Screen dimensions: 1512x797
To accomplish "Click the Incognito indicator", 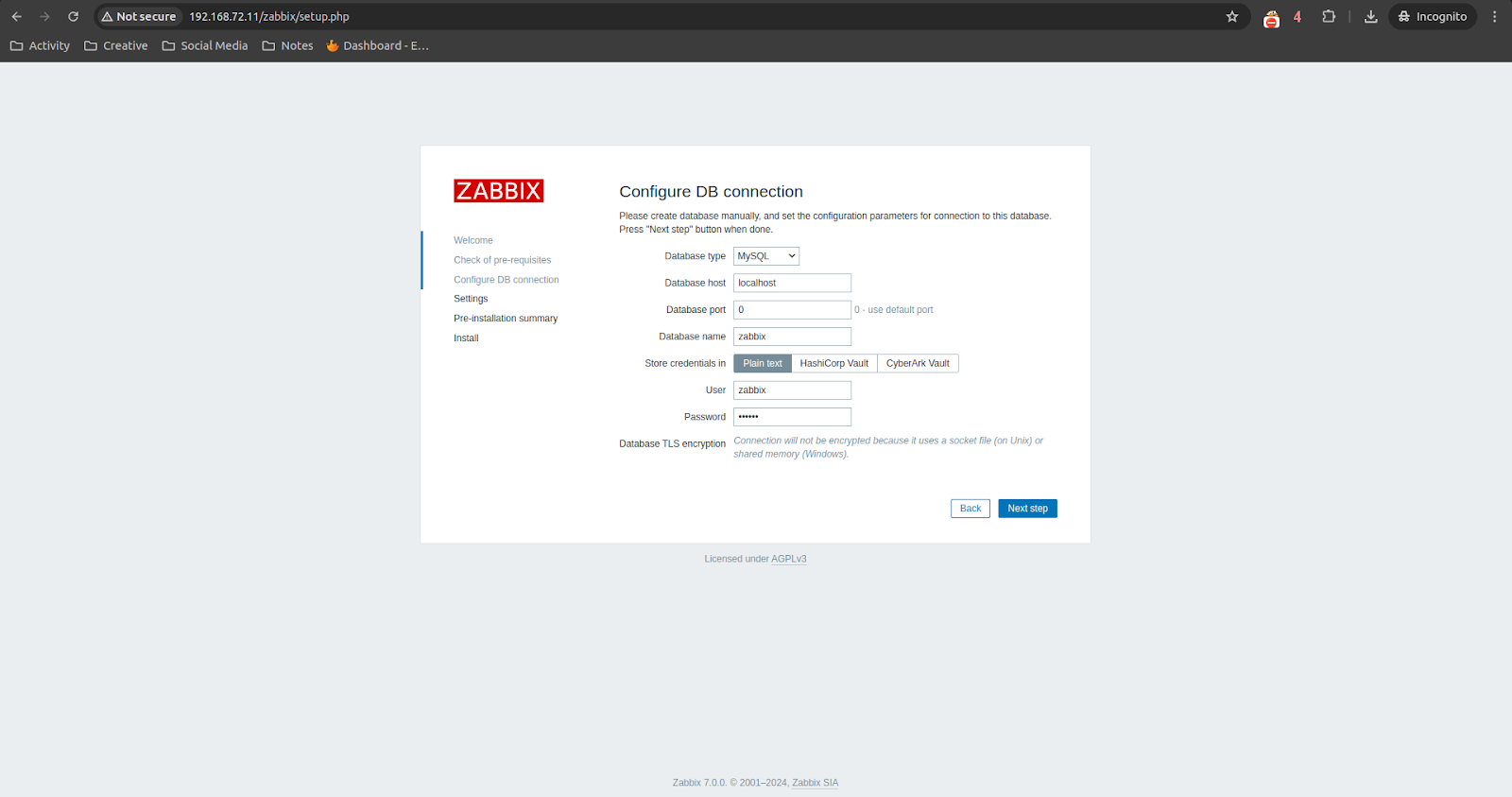I will coord(1433,16).
